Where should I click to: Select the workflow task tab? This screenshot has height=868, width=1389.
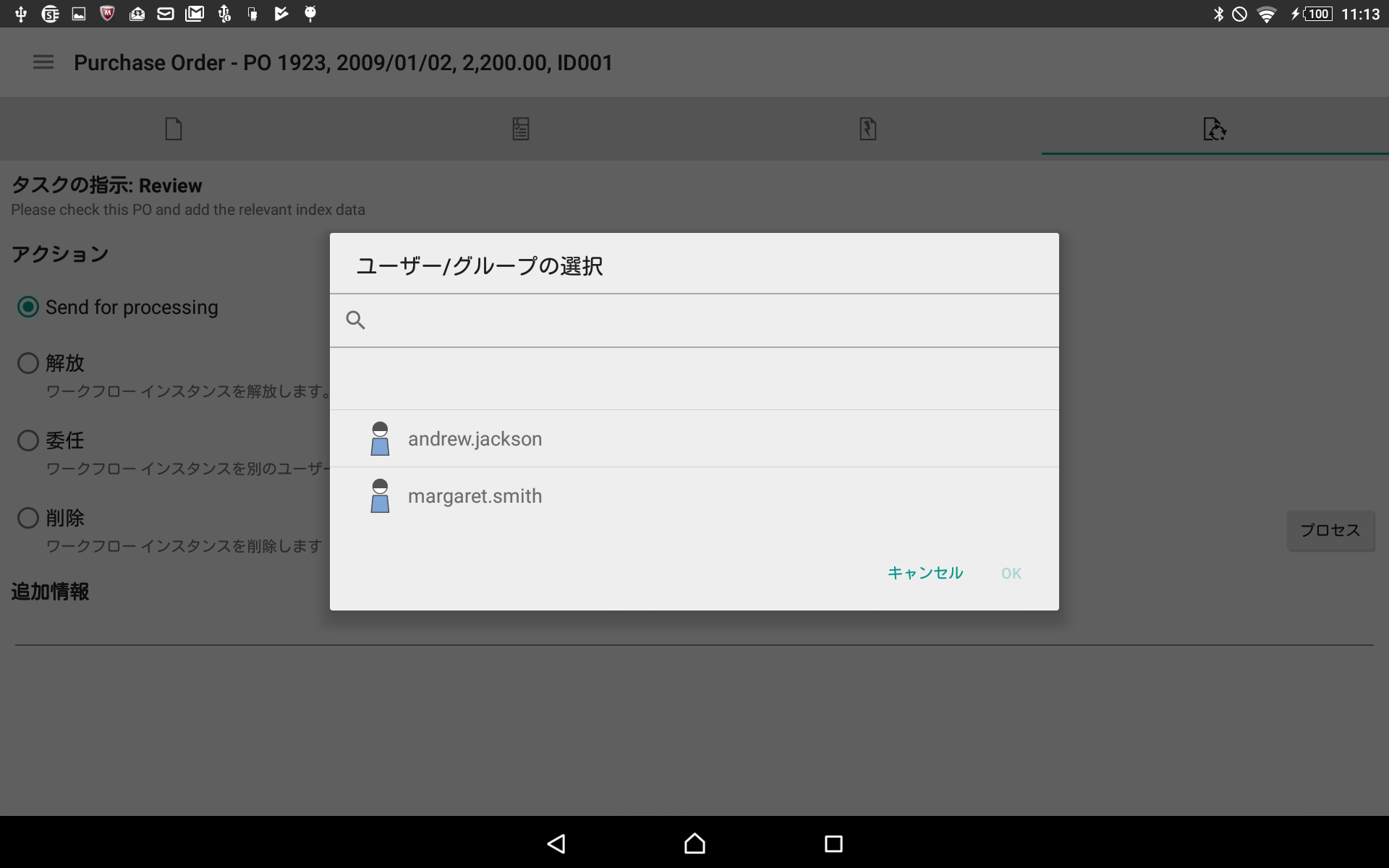pyautogui.click(x=1215, y=129)
